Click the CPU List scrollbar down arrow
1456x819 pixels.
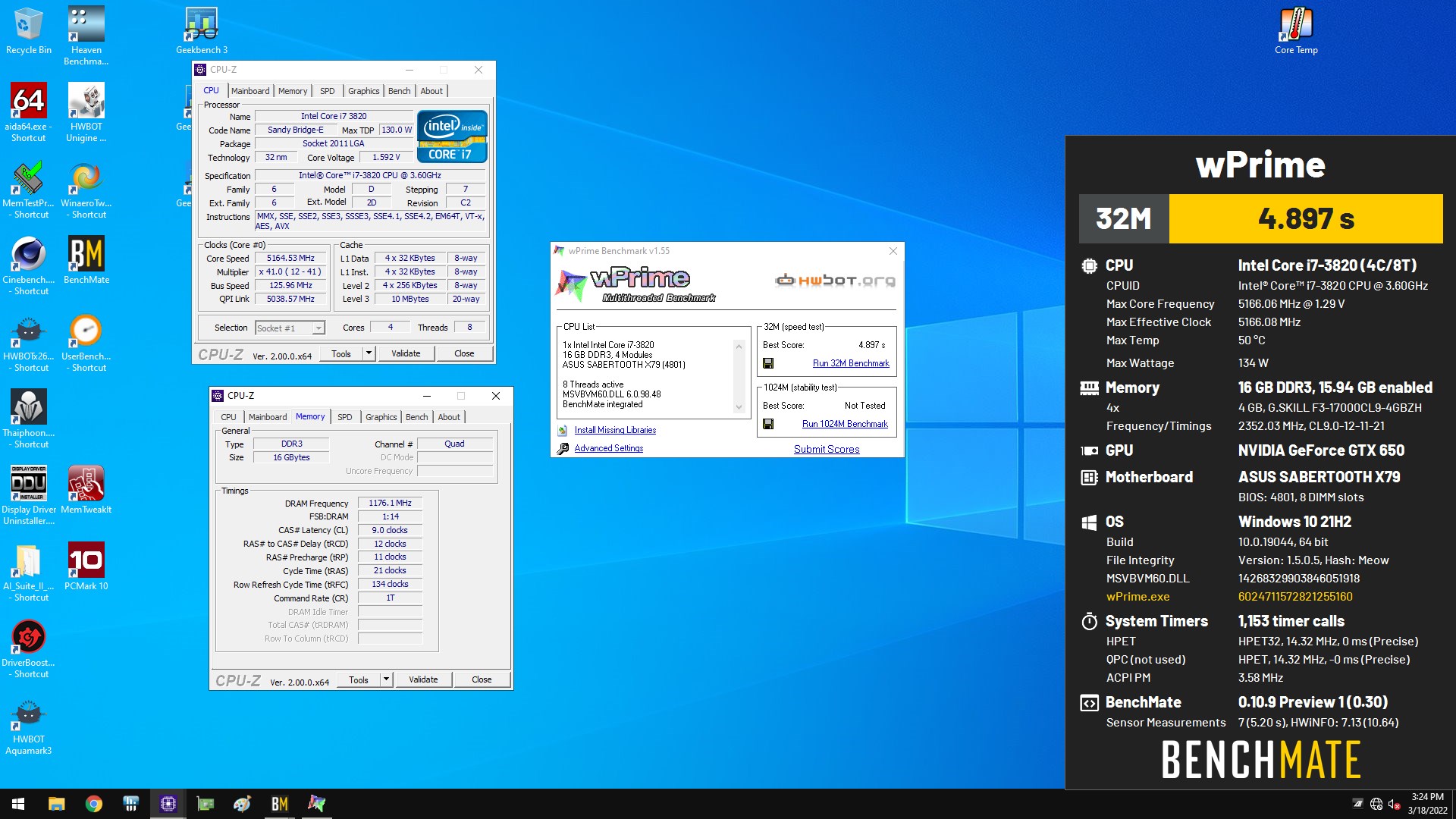[x=739, y=407]
